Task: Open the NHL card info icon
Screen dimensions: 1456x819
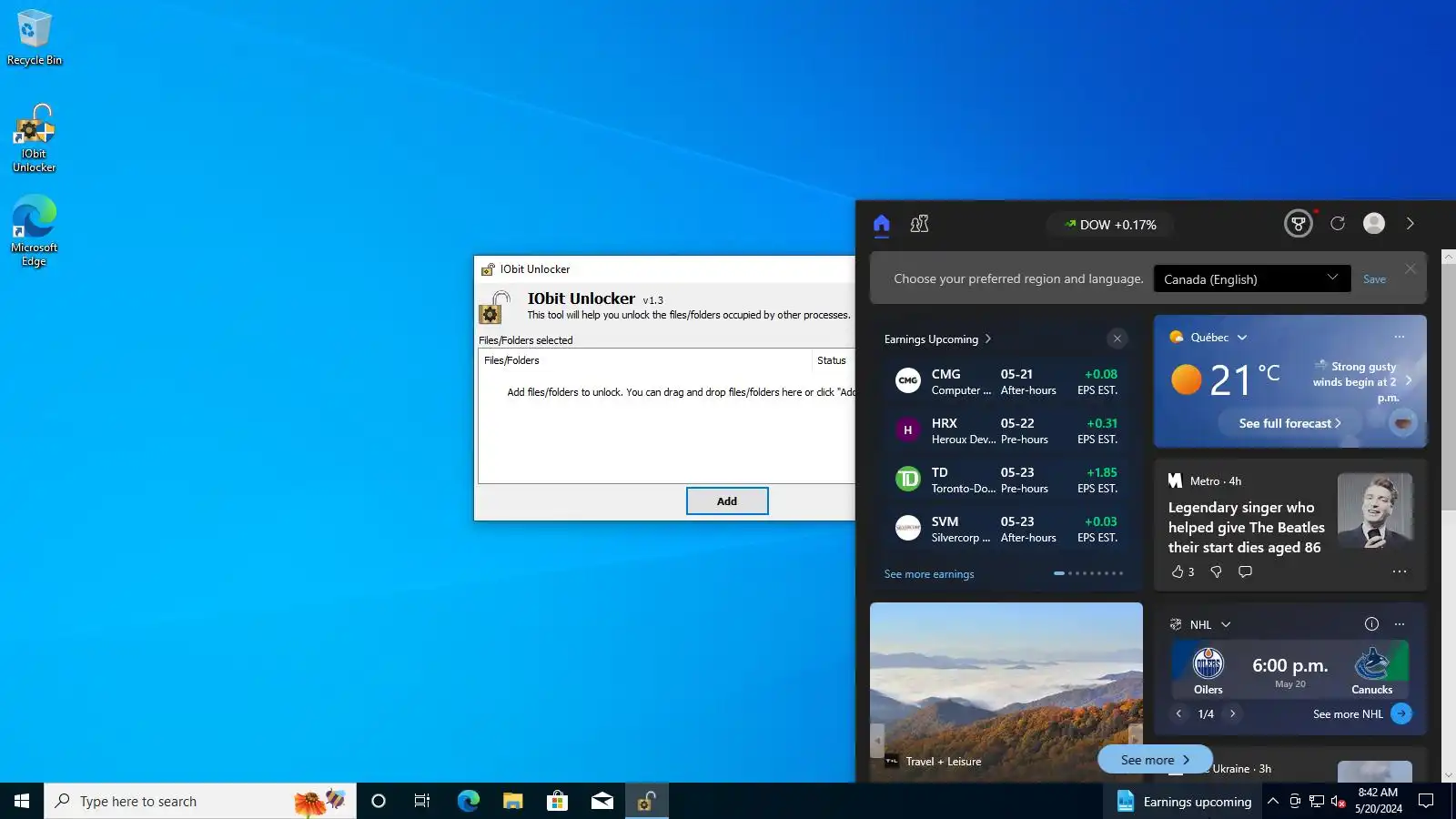Action: pos(1371,623)
